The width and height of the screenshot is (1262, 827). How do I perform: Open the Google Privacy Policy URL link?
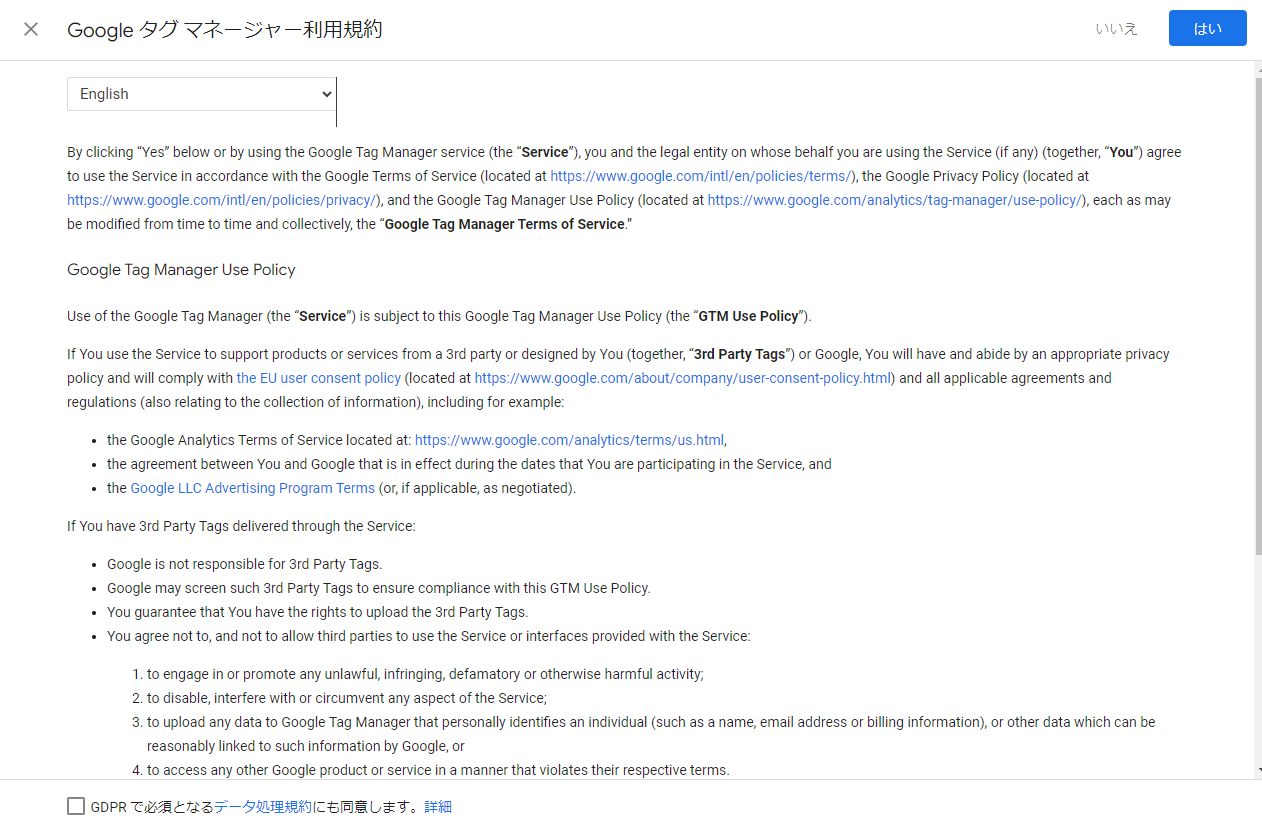224,200
